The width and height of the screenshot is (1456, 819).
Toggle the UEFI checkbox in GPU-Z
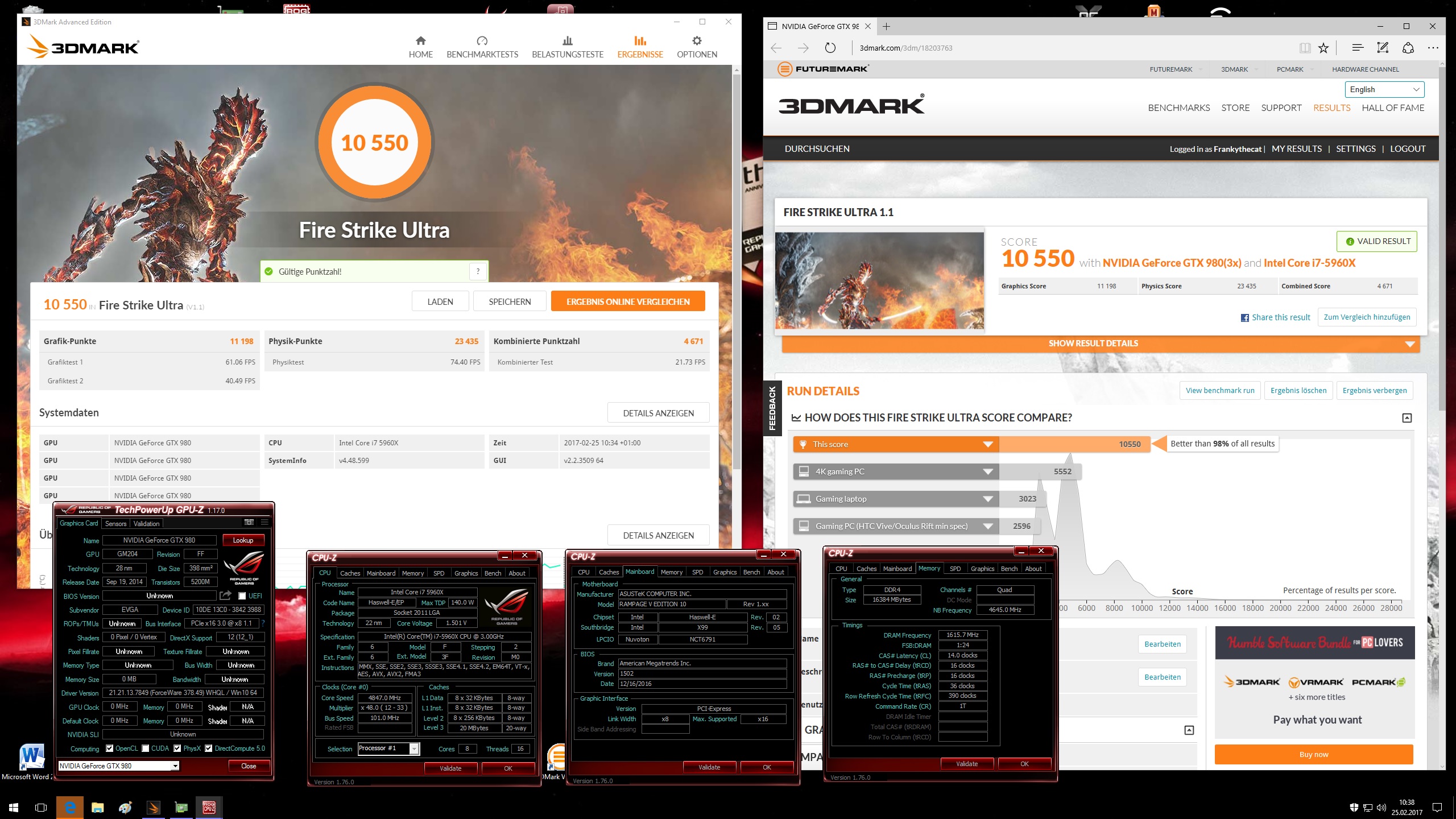click(x=242, y=595)
